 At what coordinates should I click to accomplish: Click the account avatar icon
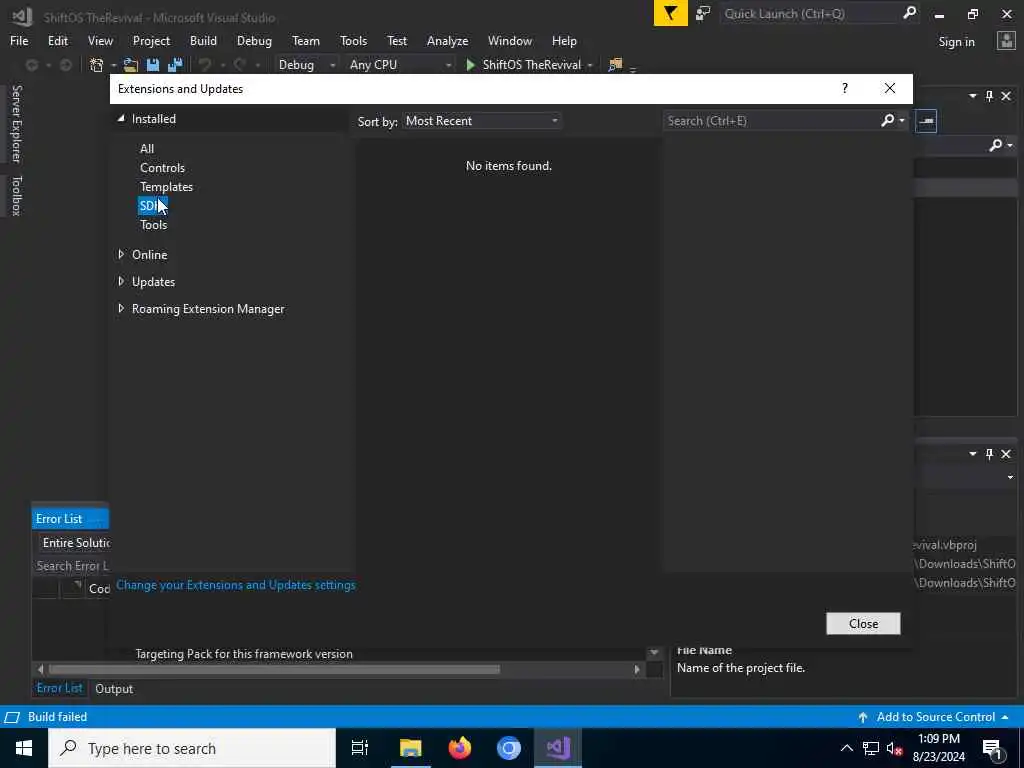1006,41
